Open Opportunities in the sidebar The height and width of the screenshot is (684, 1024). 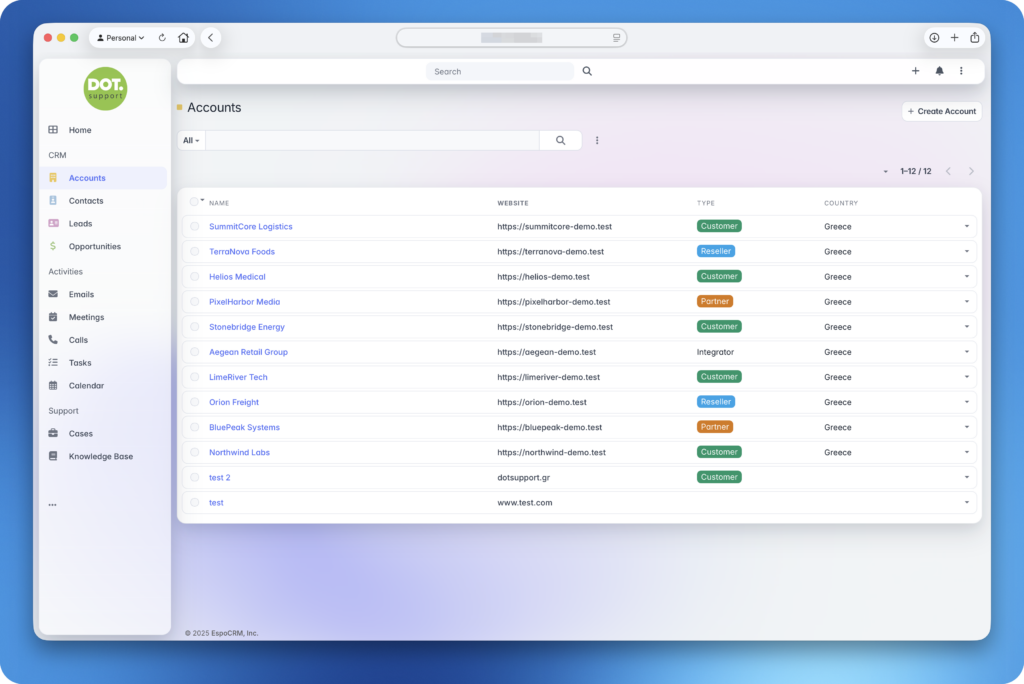pyautogui.click(x=95, y=246)
